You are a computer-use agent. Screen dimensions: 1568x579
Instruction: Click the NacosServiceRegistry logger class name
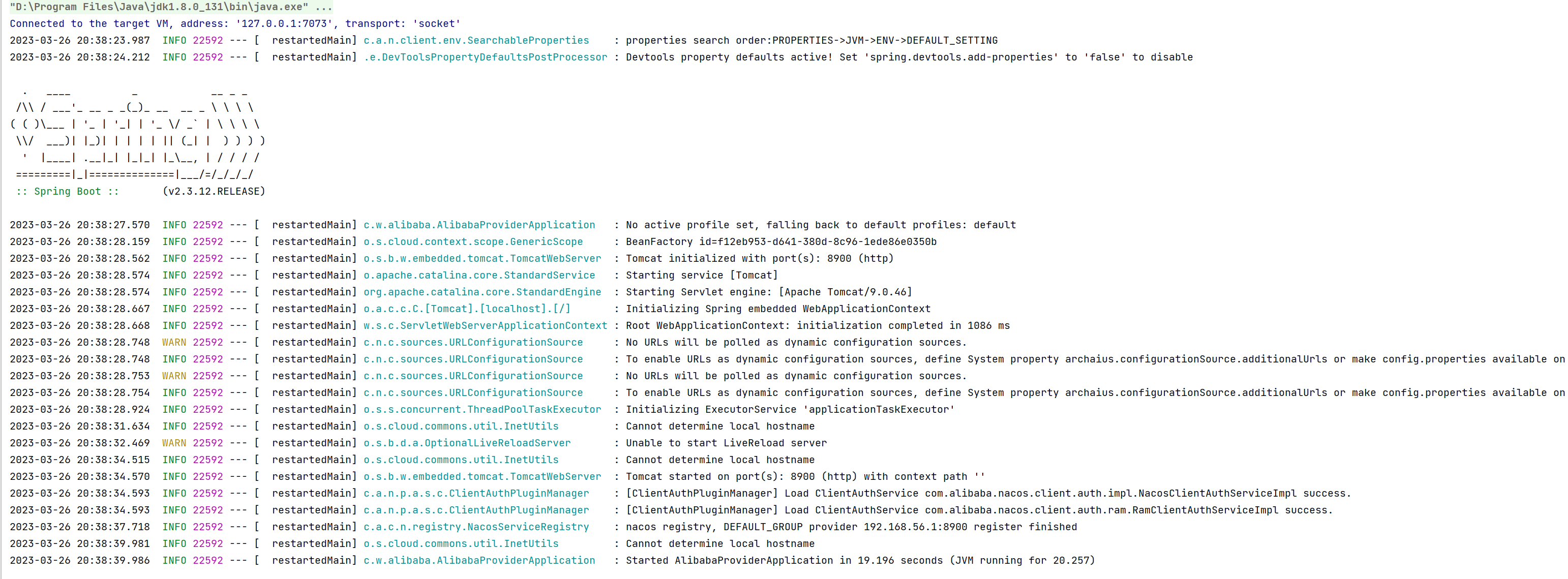(476, 527)
